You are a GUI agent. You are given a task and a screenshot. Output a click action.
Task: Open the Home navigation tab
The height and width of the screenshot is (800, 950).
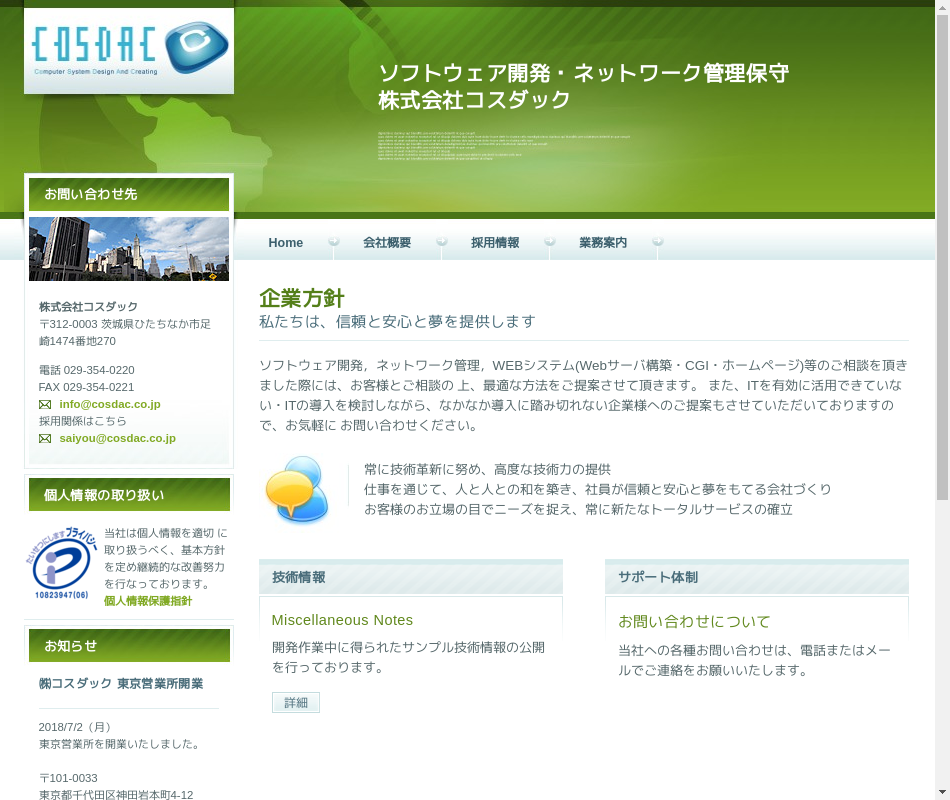pyautogui.click(x=285, y=243)
